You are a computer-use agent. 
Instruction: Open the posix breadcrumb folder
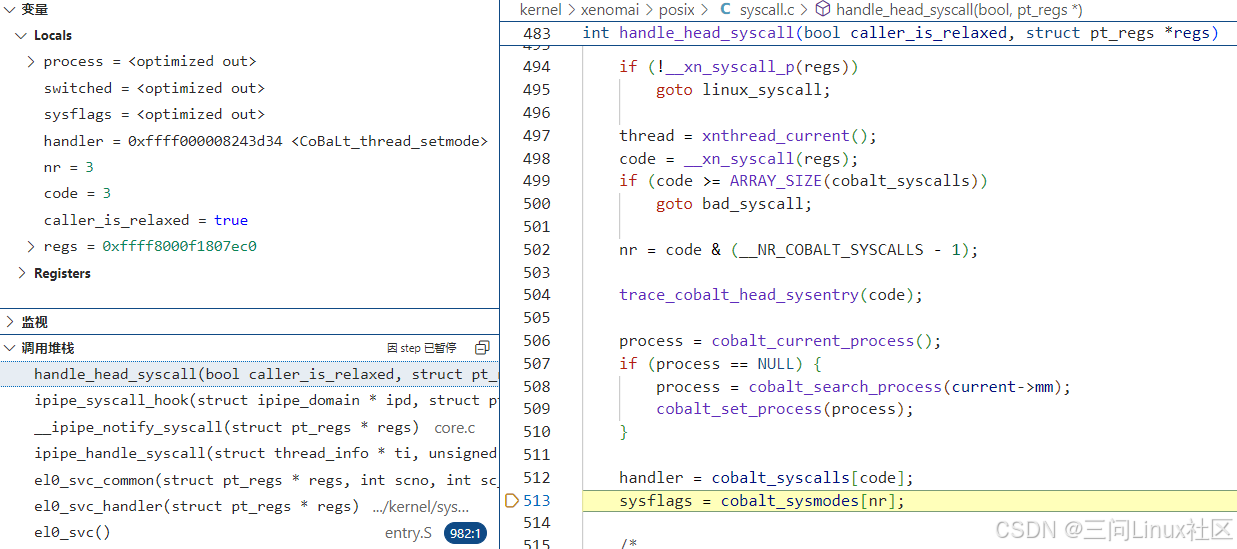678,10
